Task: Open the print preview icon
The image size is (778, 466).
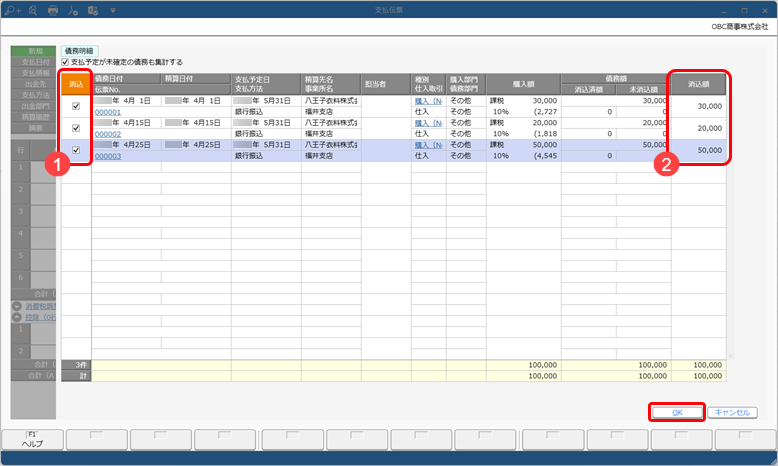Action: coord(33,10)
